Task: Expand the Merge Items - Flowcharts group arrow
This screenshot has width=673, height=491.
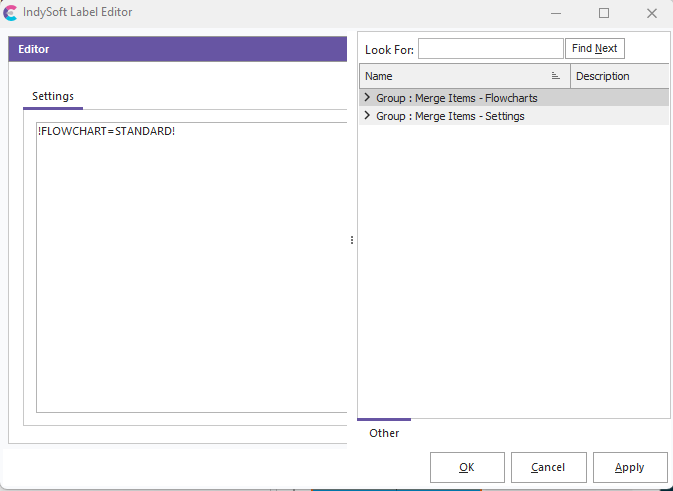Action: [367, 98]
